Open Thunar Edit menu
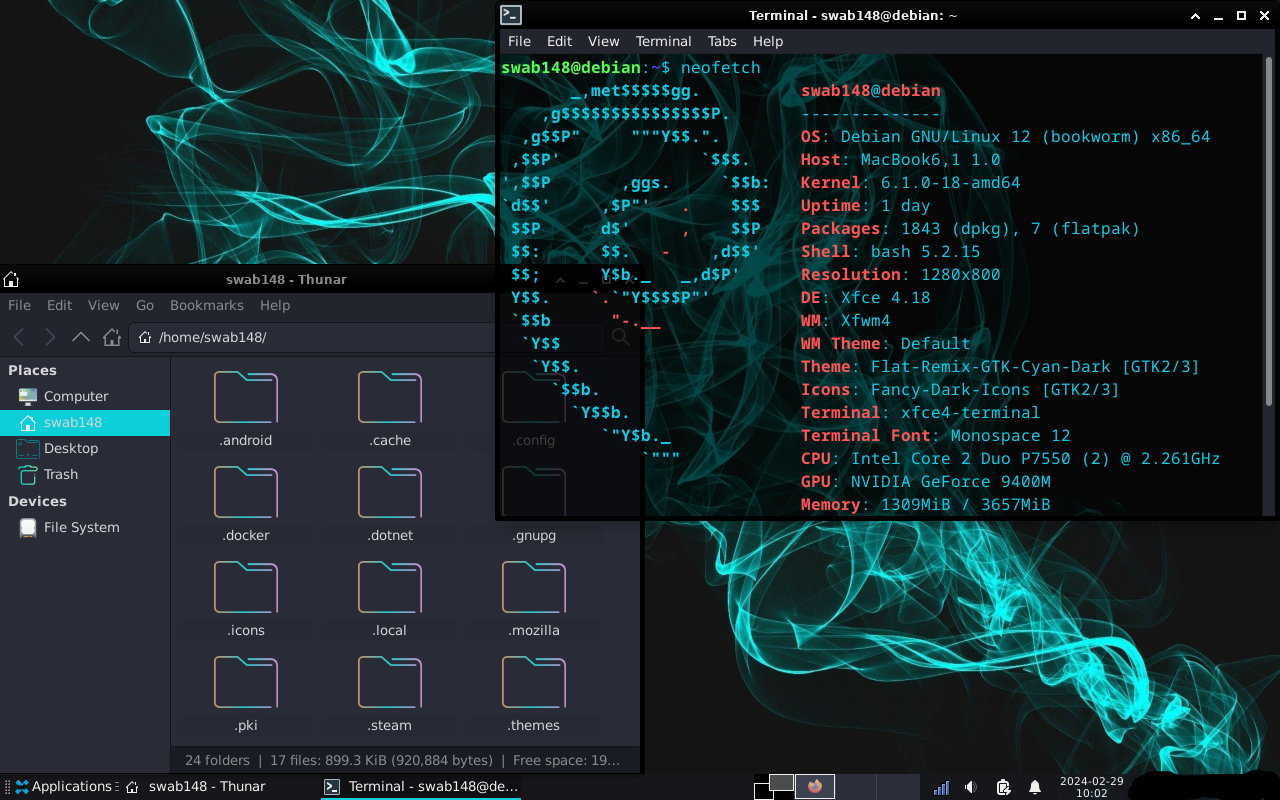This screenshot has height=800, width=1280. (x=60, y=305)
